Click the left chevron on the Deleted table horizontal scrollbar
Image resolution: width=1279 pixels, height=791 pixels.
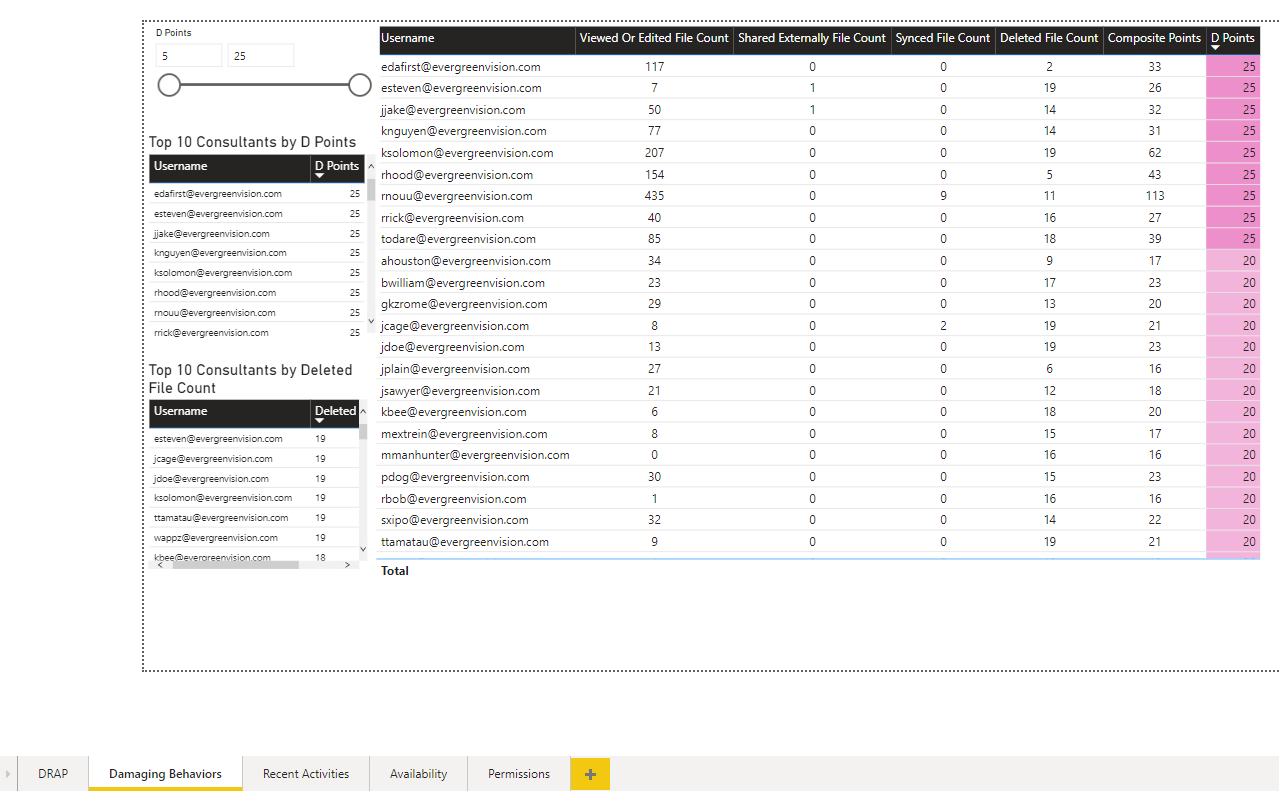click(x=159, y=562)
